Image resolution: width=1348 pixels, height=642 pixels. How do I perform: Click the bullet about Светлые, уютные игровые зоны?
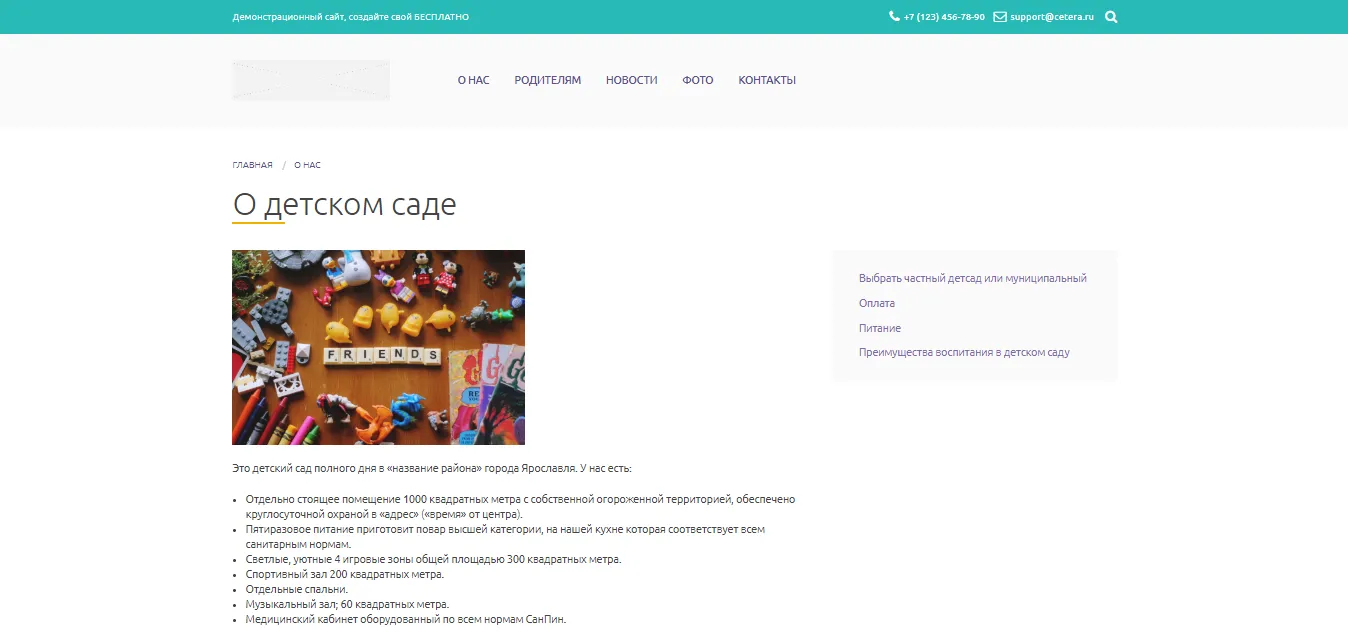(x=433, y=559)
